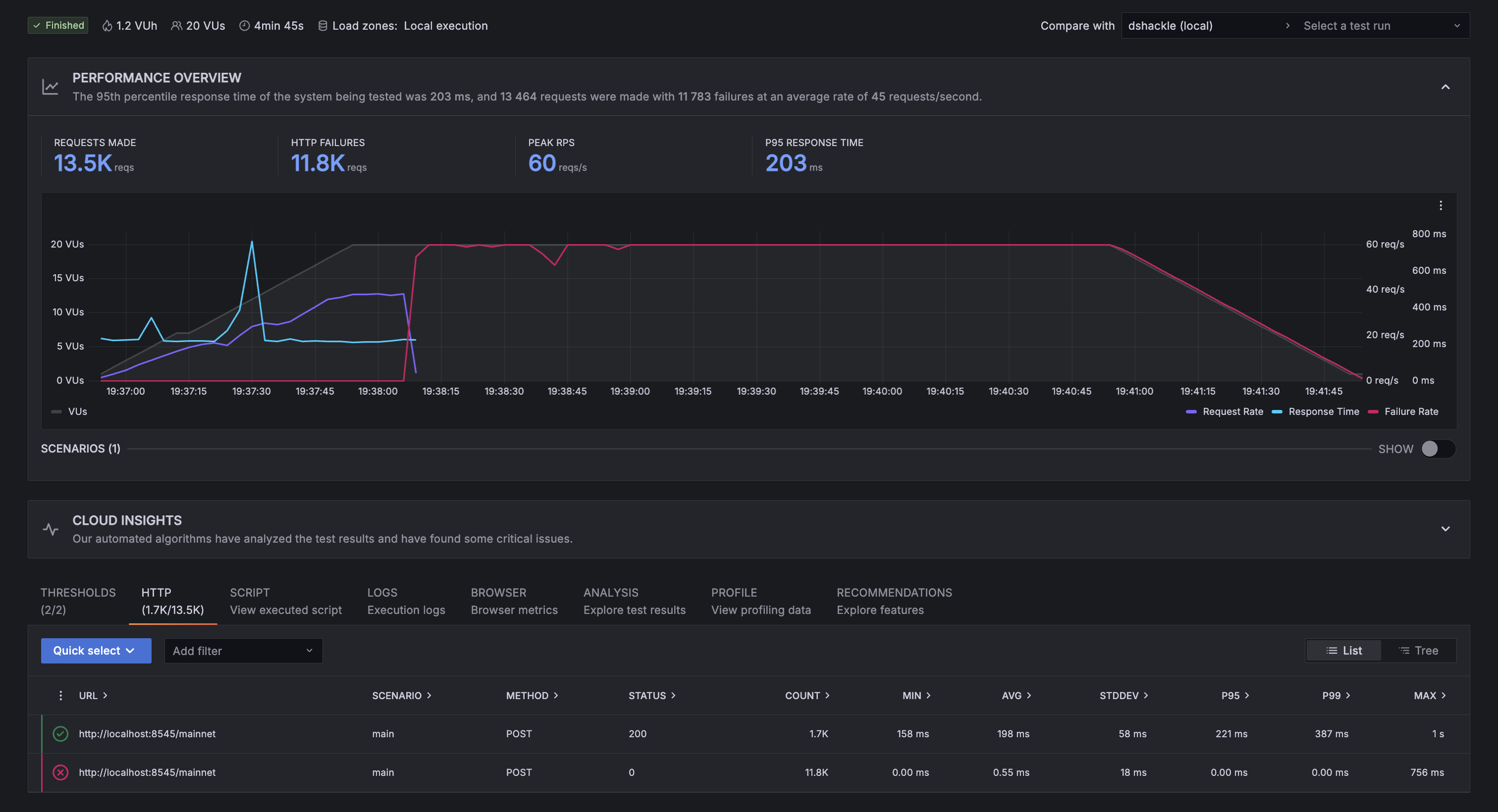Click the duration clock icon
Screen dimensions: 1498x812
(x=244, y=26)
